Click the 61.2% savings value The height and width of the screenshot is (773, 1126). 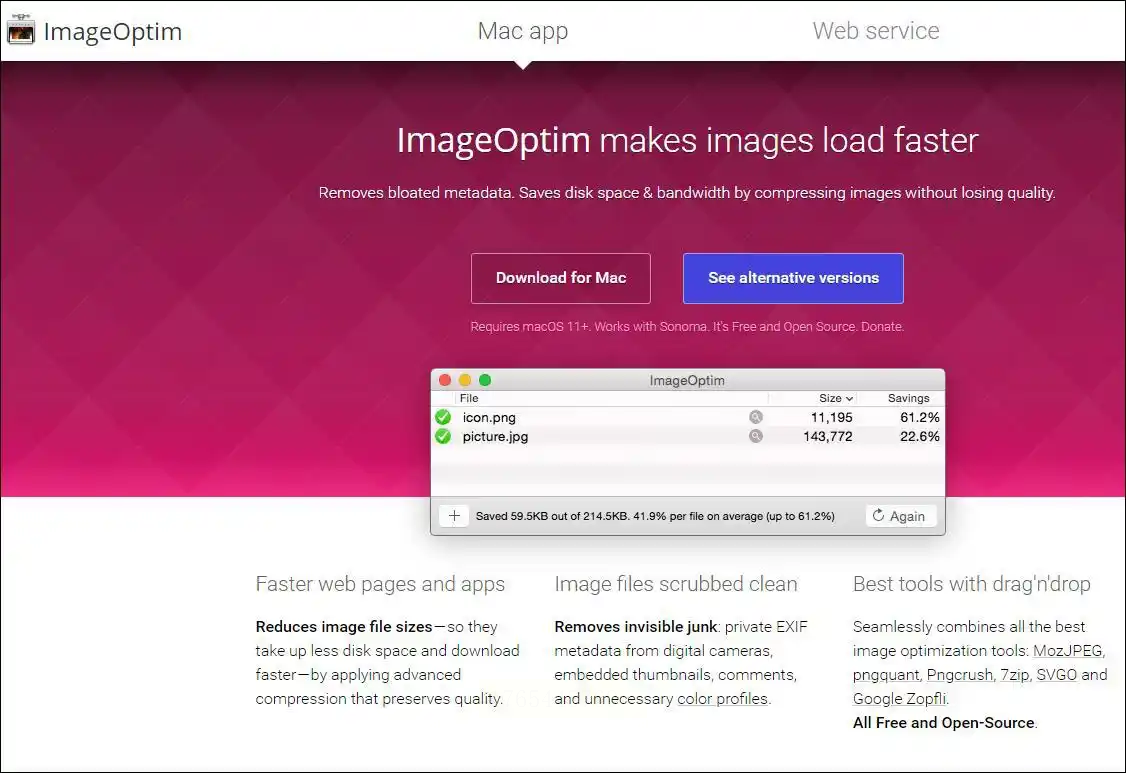pos(920,417)
